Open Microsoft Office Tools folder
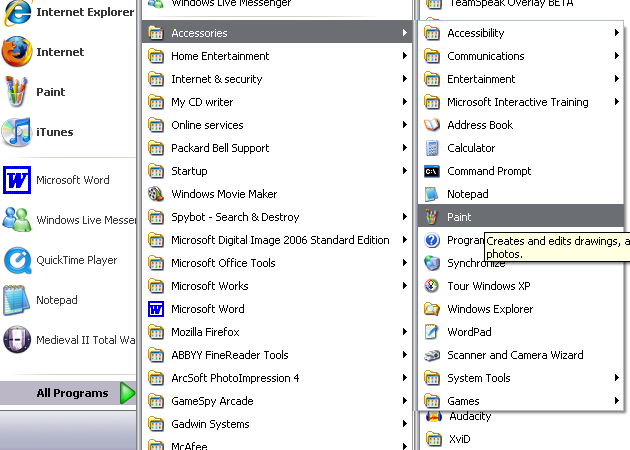The height and width of the screenshot is (450, 630). tap(277, 263)
